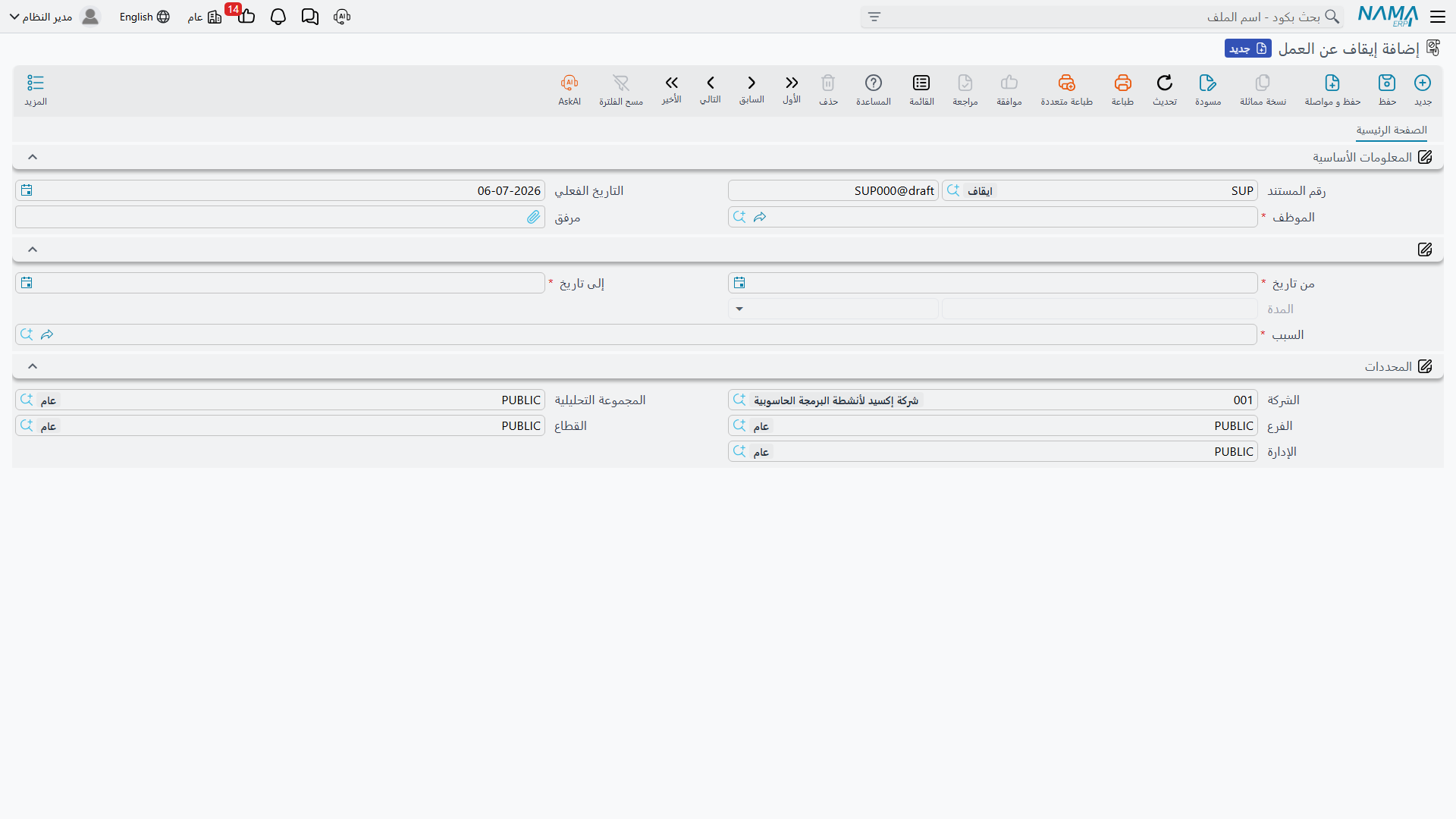Switch language to English

(x=144, y=17)
